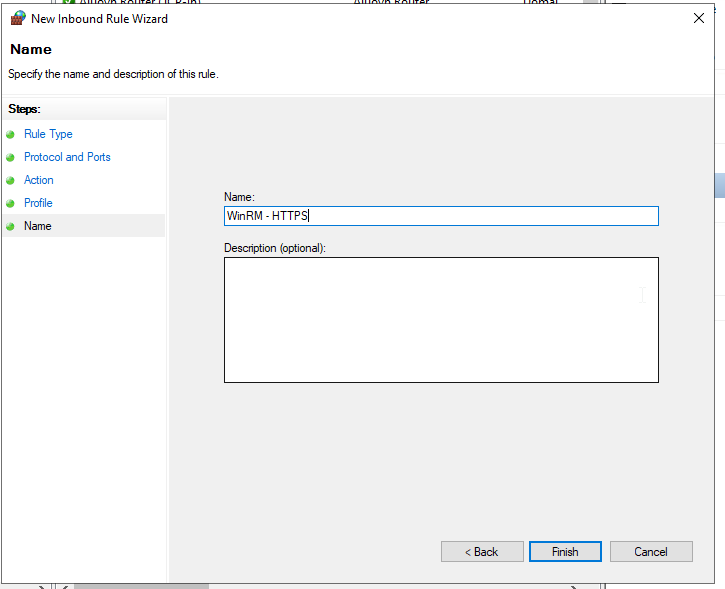Click Finish to create the rule
The width and height of the screenshot is (725, 589).
click(565, 552)
